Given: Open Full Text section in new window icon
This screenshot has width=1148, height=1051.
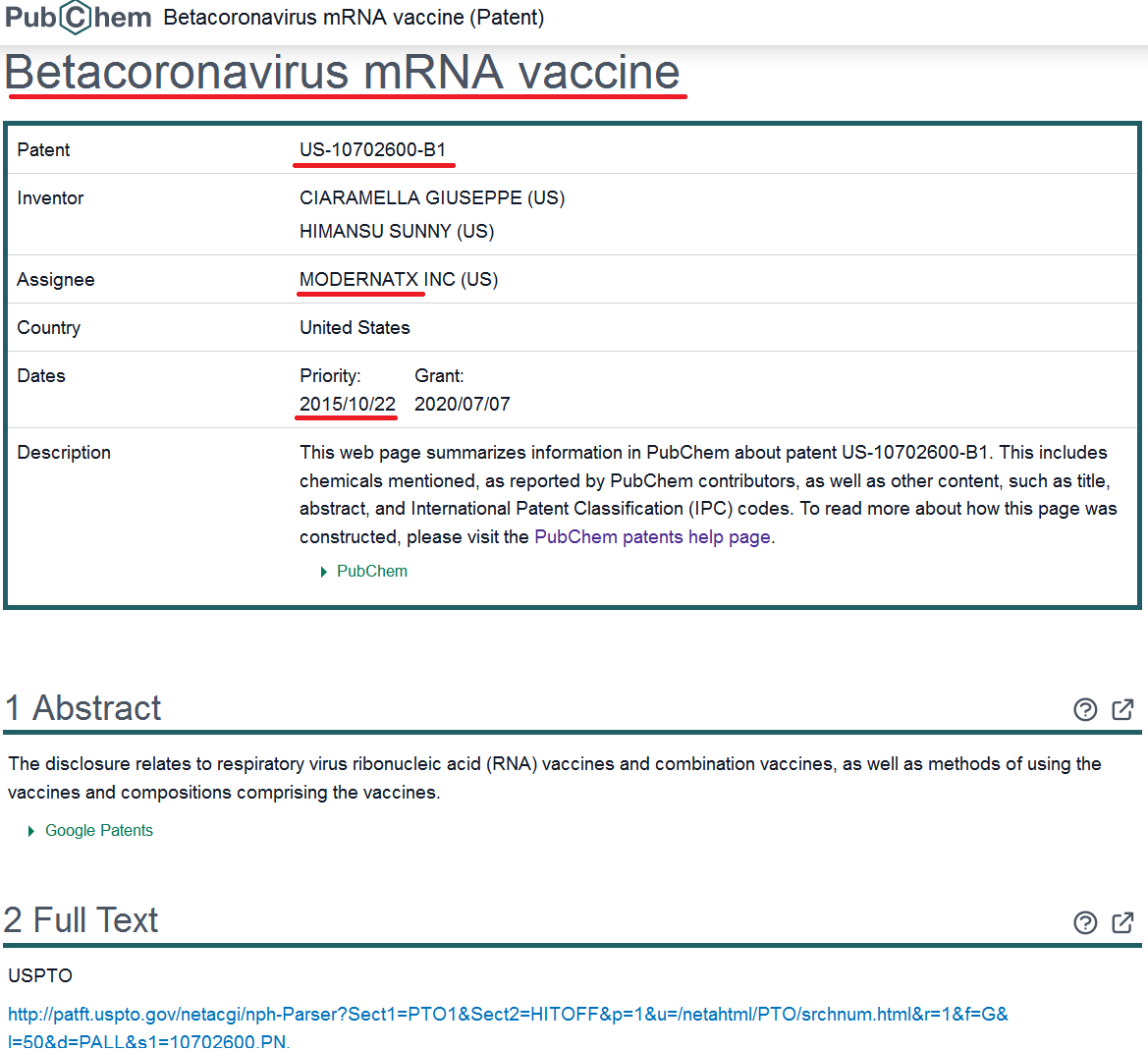Looking at the screenshot, I should point(1122,922).
